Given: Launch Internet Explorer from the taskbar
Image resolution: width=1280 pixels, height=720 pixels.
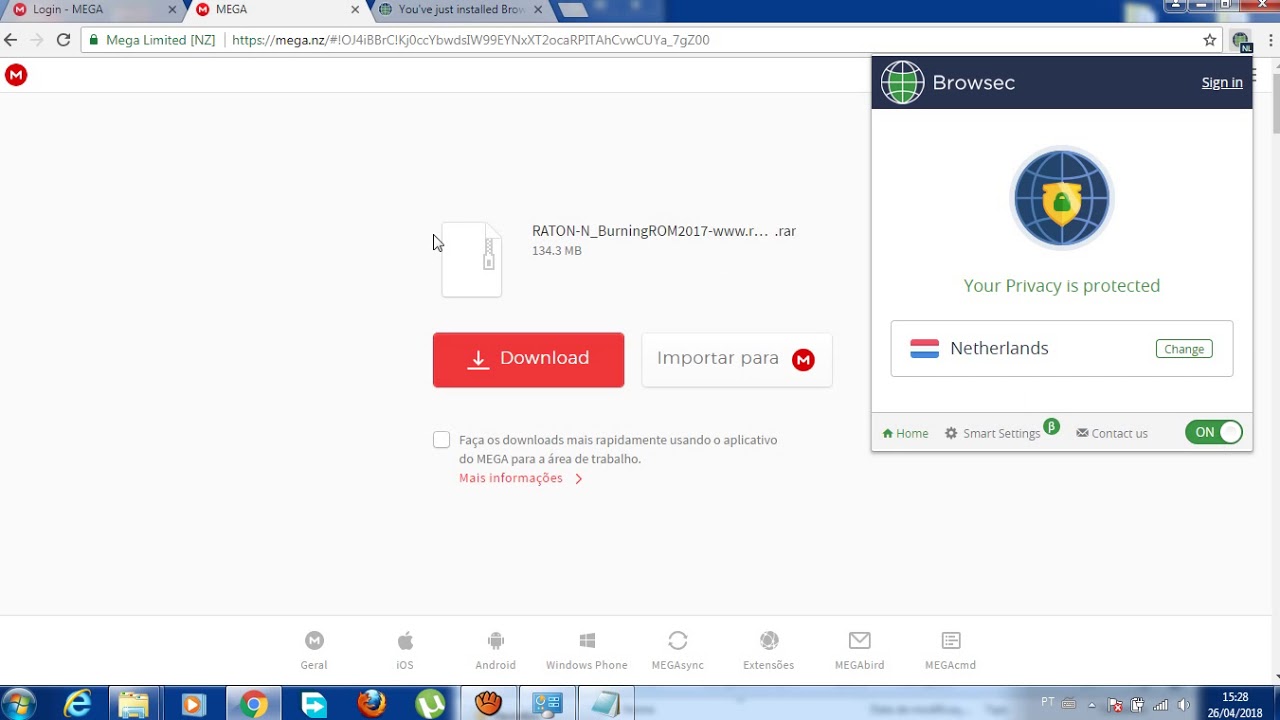Looking at the screenshot, I should (77, 704).
